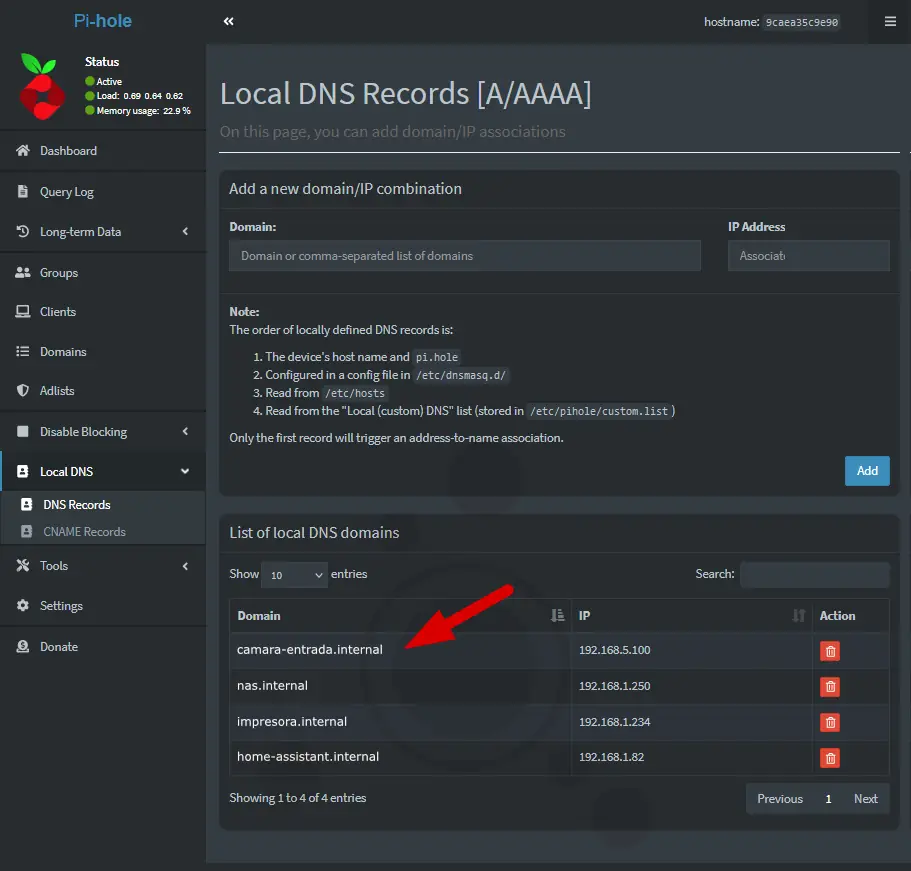Click Showing 1 to 4 of 4 entries

[x=297, y=798]
